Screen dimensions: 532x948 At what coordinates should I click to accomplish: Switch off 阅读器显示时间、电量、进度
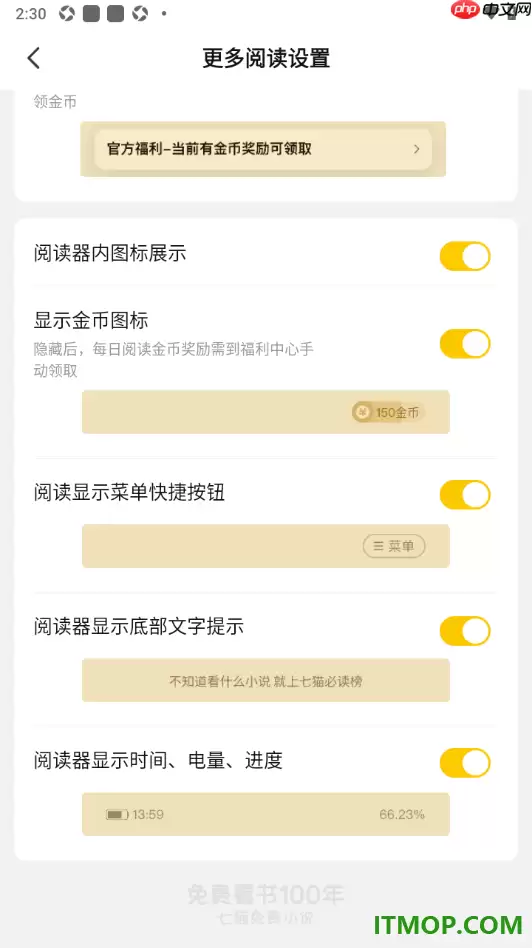click(464, 763)
